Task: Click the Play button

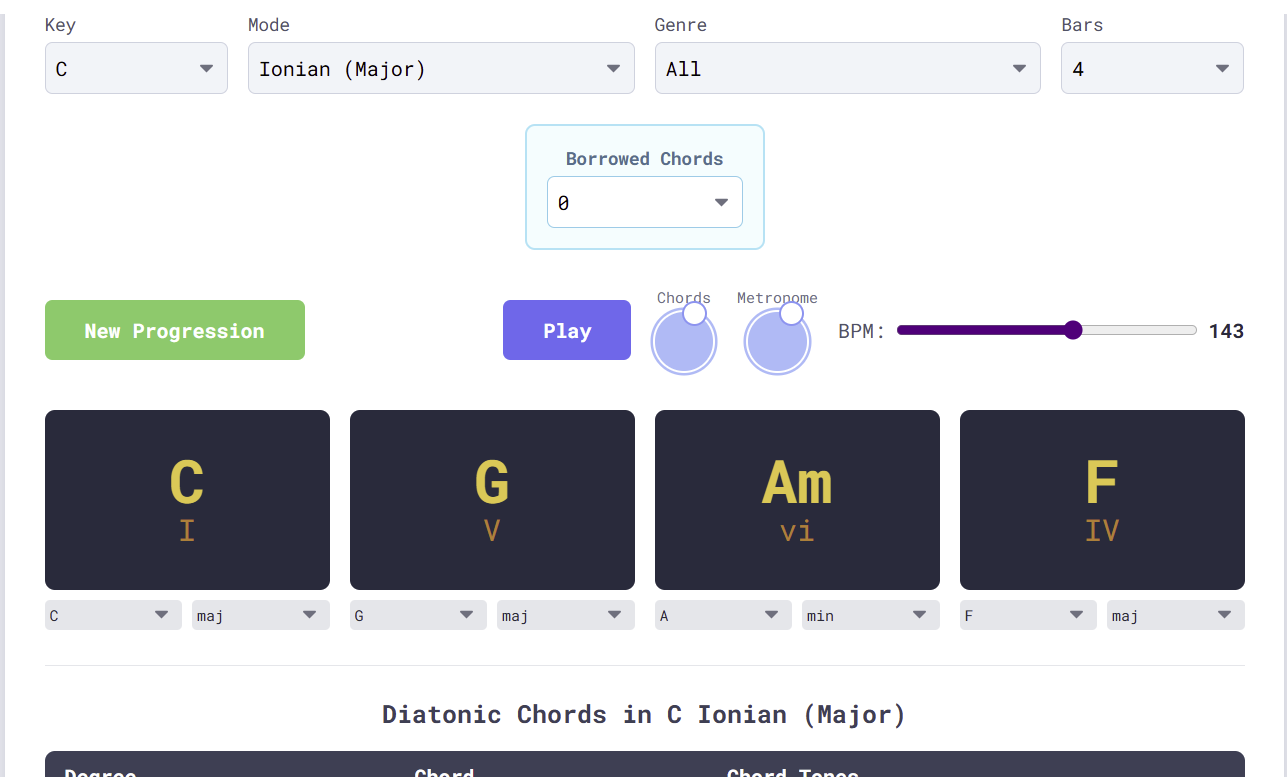Action: (567, 330)
